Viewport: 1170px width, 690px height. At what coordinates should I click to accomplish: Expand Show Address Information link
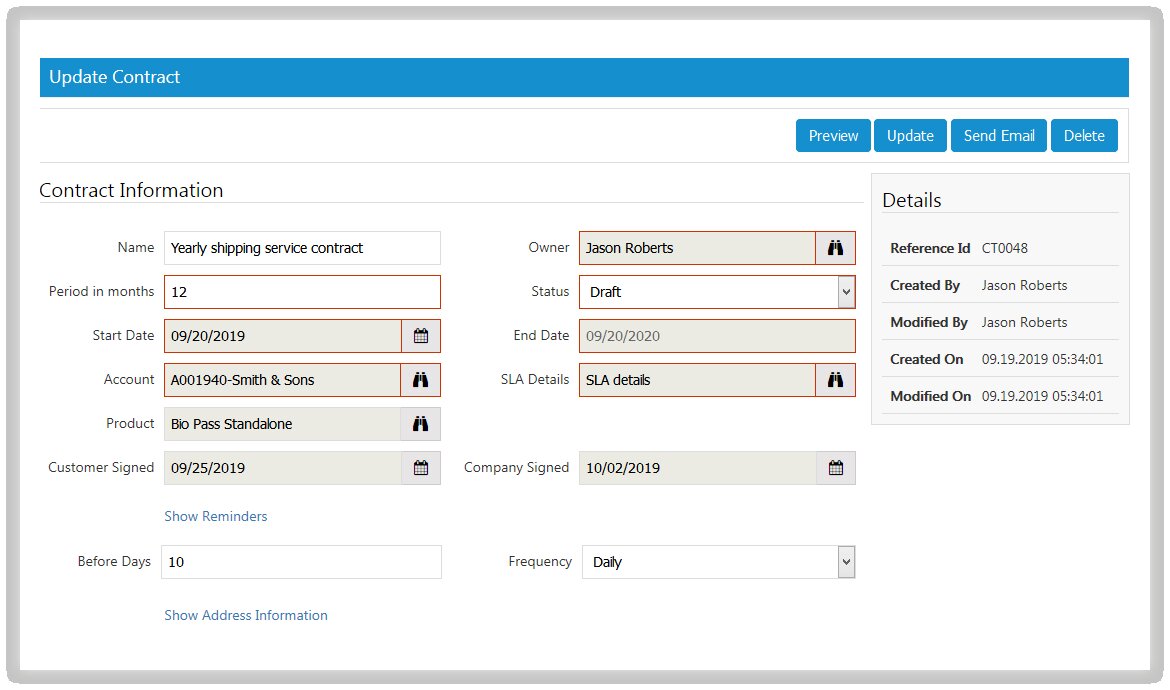[x=246, y=616]
